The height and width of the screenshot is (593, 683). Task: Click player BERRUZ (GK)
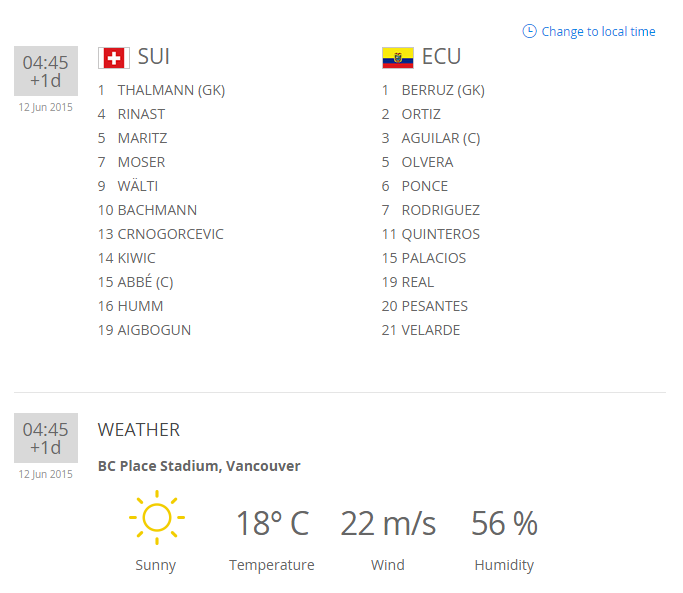[443, 90]
